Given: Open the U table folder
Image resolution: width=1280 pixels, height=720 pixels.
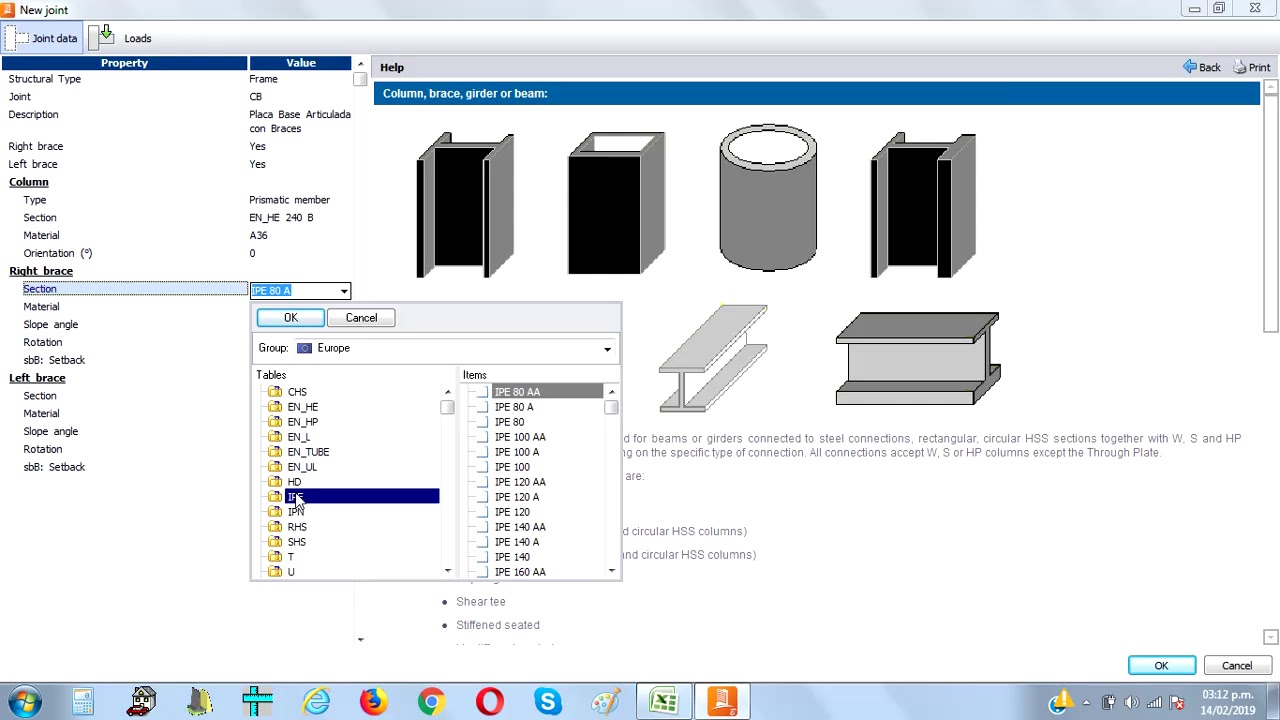Looking at the screenshot, I should (291, 572).
